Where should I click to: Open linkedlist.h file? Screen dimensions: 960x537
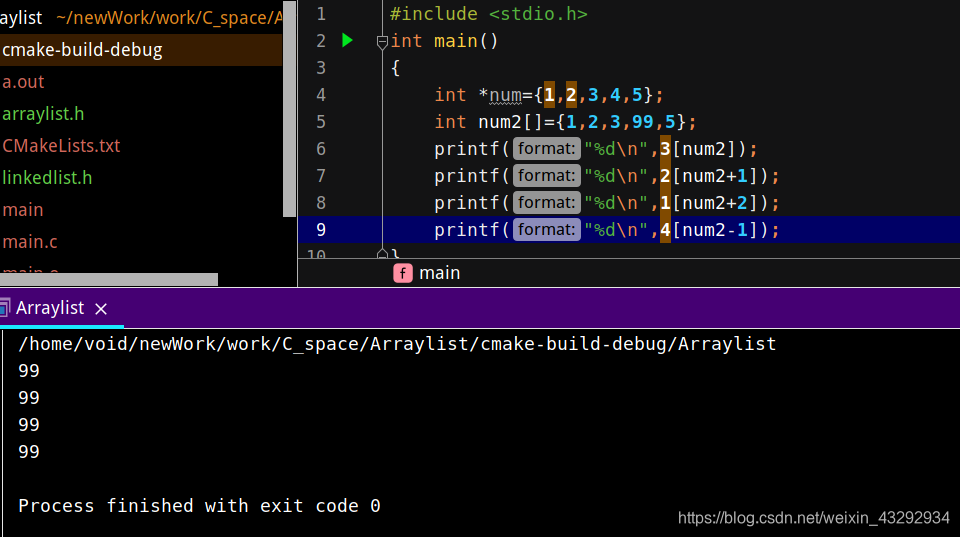[x=47, y=178]
